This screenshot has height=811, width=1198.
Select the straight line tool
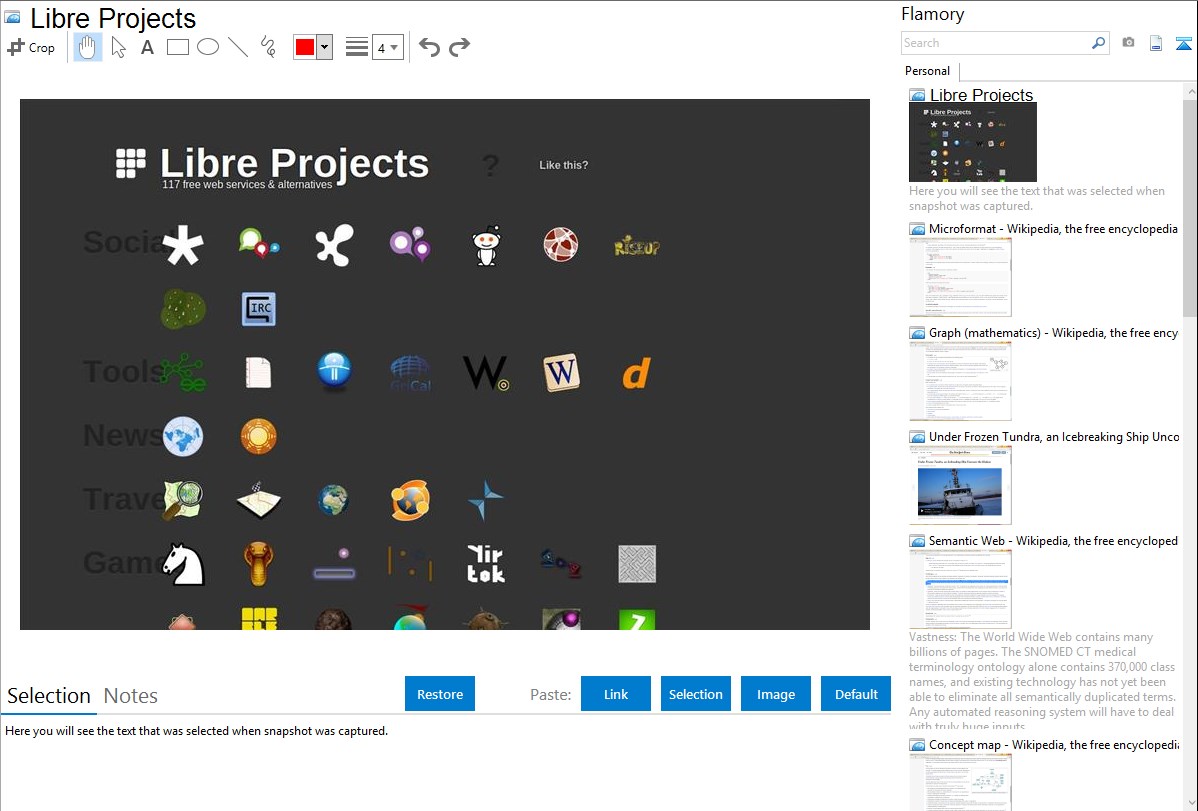tap(238, 47)
